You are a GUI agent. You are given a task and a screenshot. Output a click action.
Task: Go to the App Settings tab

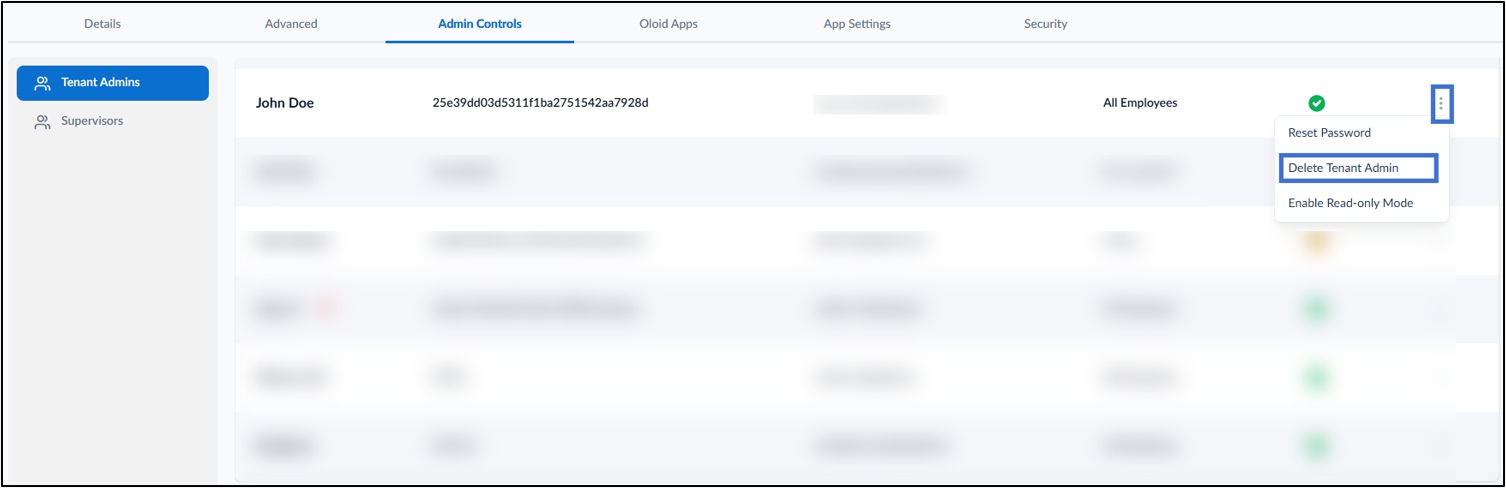click(857, 23)
